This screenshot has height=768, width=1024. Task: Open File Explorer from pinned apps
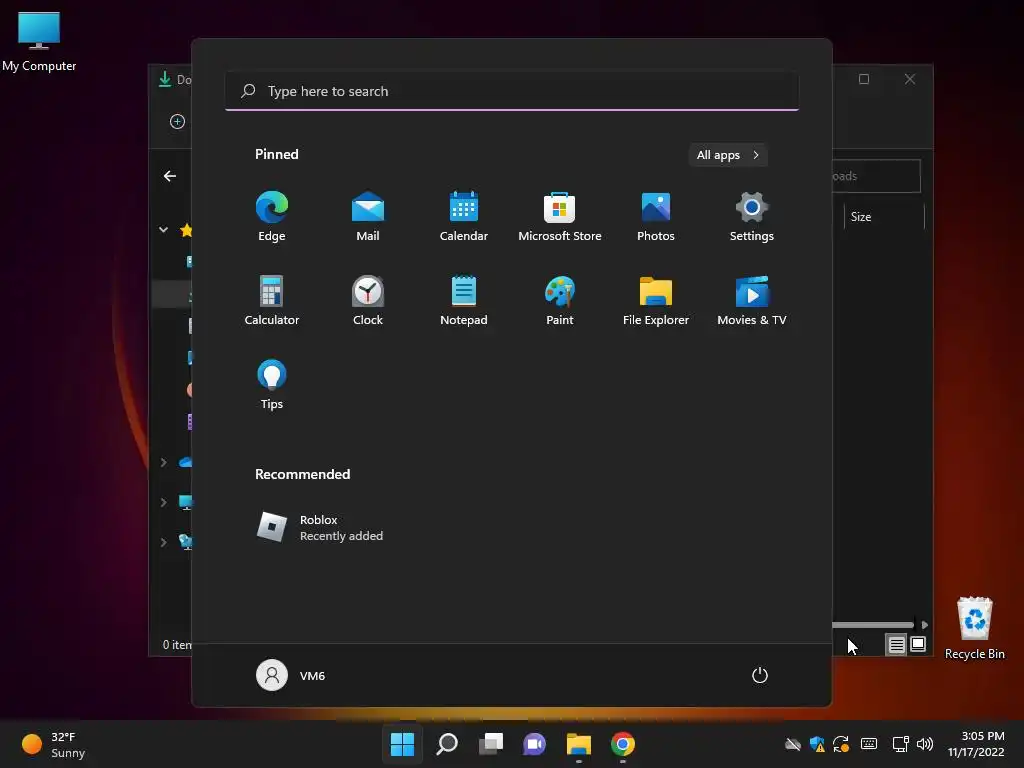(656, 300)
